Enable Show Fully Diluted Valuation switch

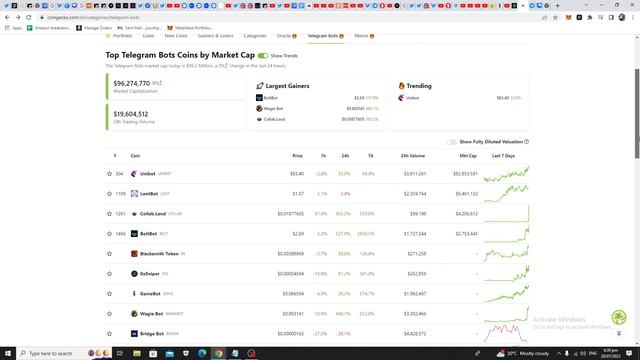point(451,142)
